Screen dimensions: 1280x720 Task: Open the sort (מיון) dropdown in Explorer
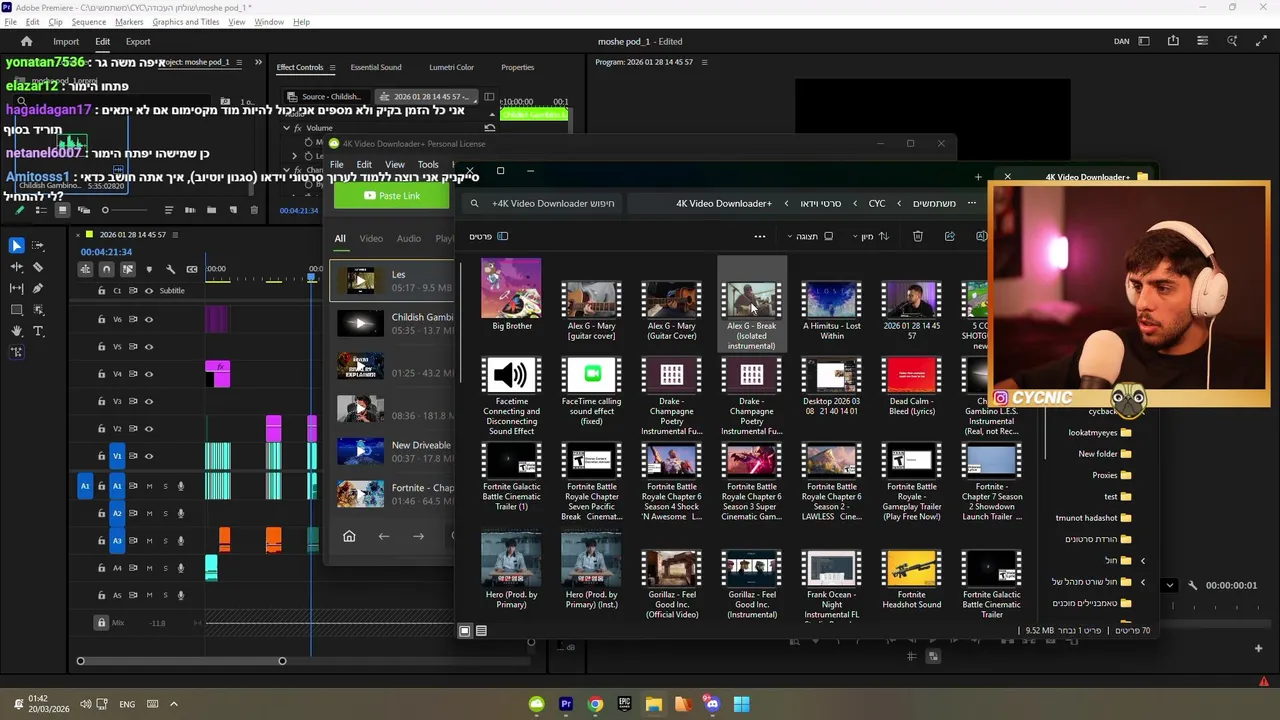(x=870, y=236)
